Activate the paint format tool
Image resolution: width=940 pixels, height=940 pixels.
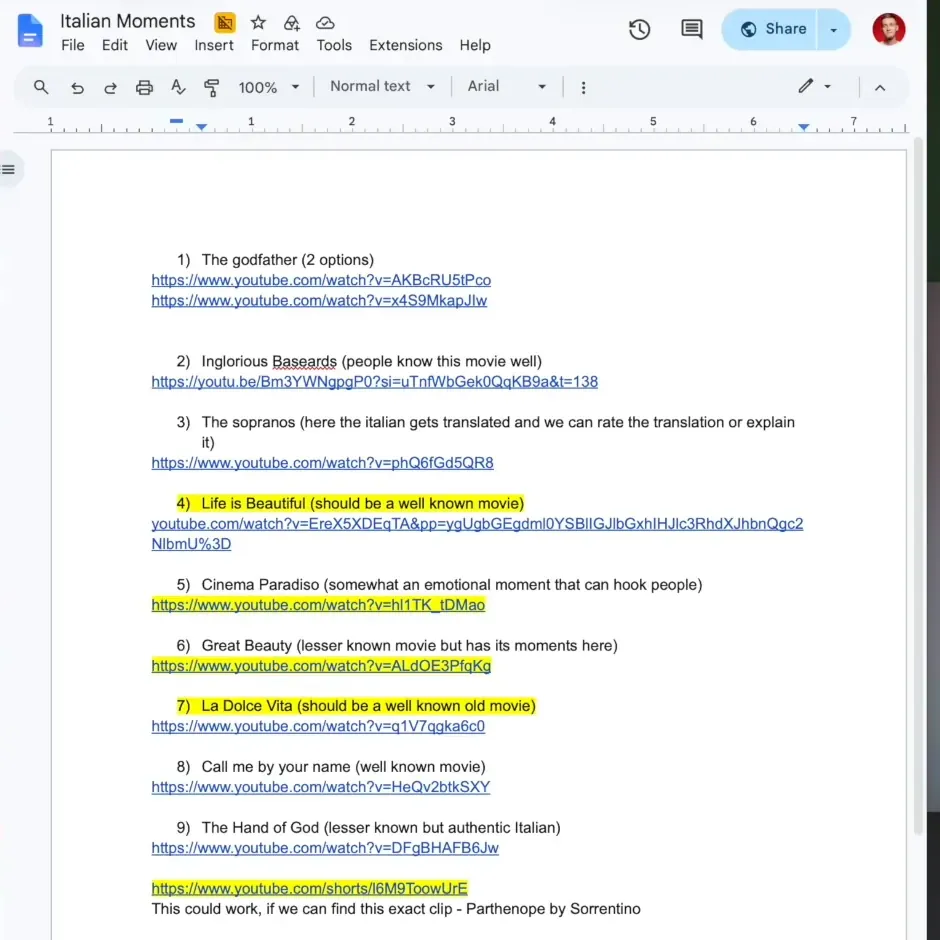[x=211, y=88]
